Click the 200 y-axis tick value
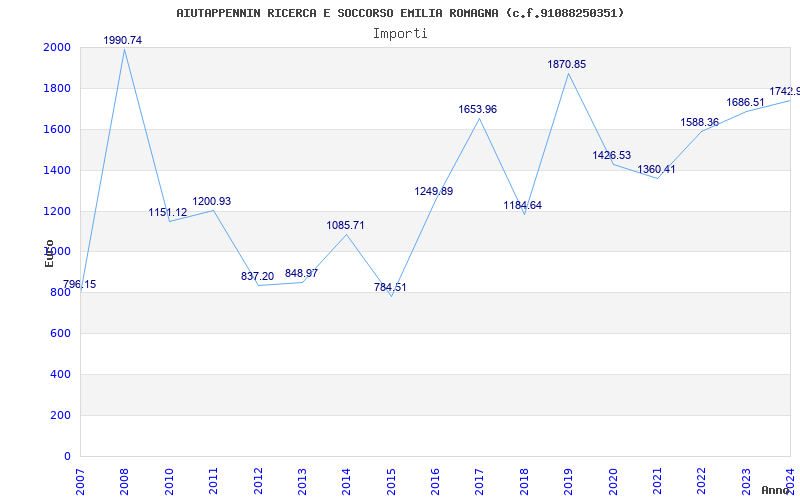The width and height of the screenshot is (800, 500). tap(60, 415)
